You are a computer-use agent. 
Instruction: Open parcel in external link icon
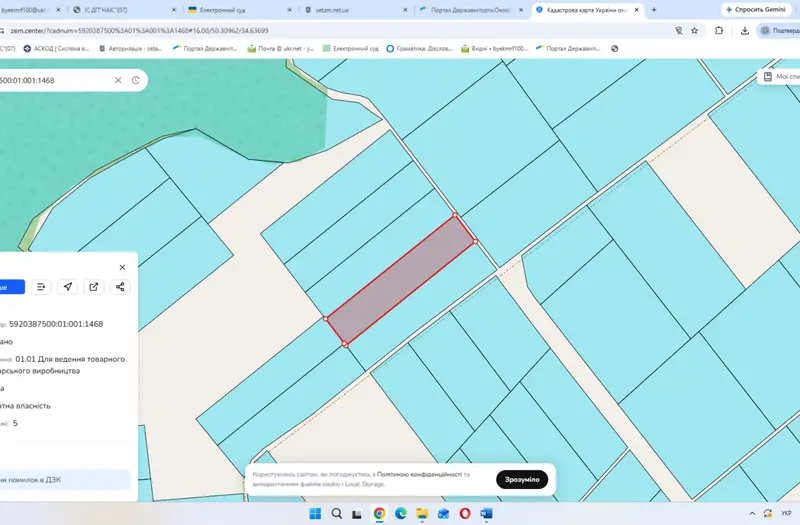[x=94, y=287]
